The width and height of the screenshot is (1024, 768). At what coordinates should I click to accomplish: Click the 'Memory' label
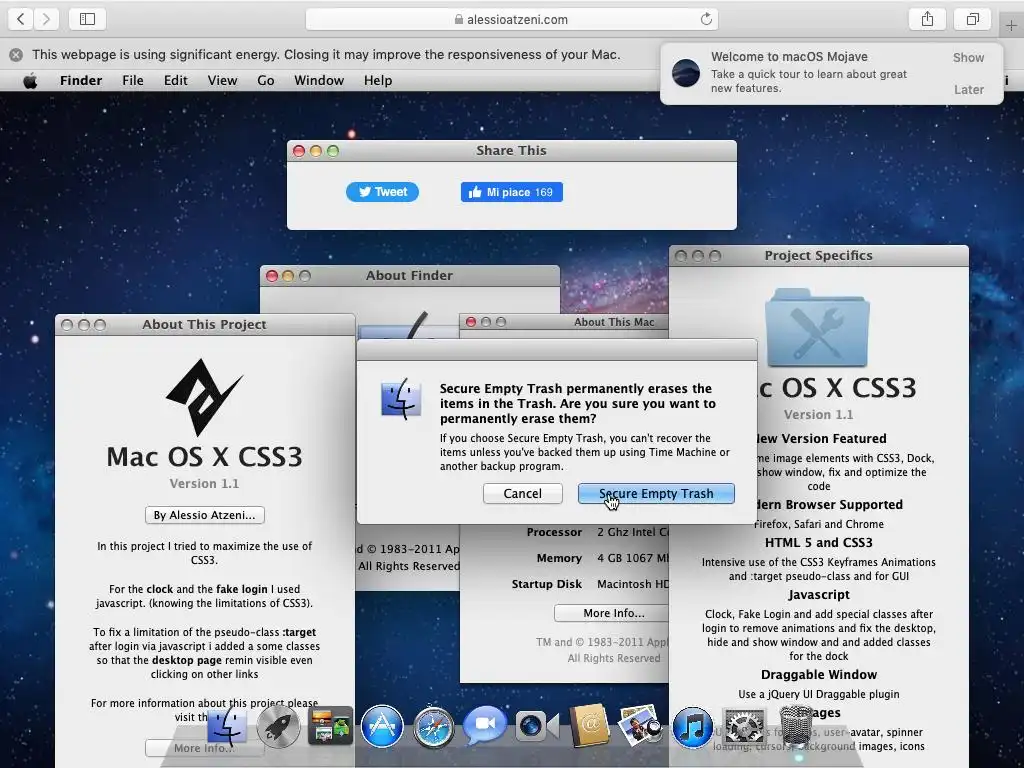coord(559,558)
